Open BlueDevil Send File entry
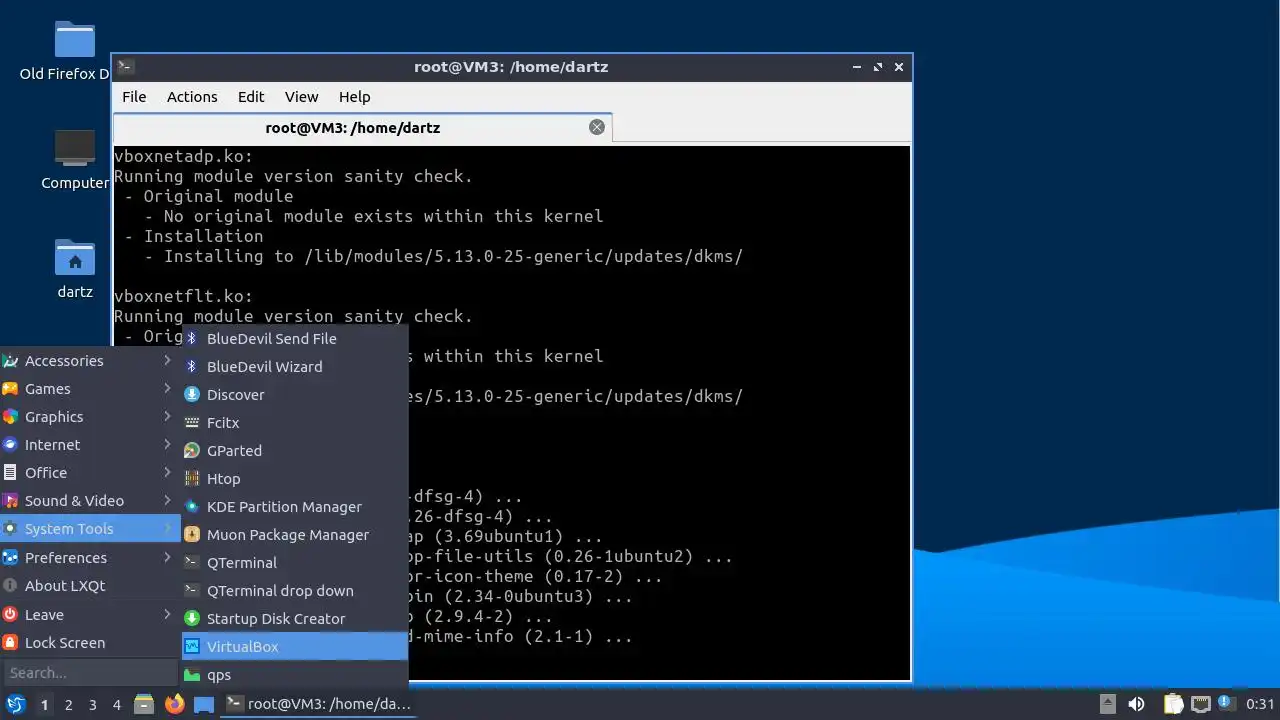 294,339
